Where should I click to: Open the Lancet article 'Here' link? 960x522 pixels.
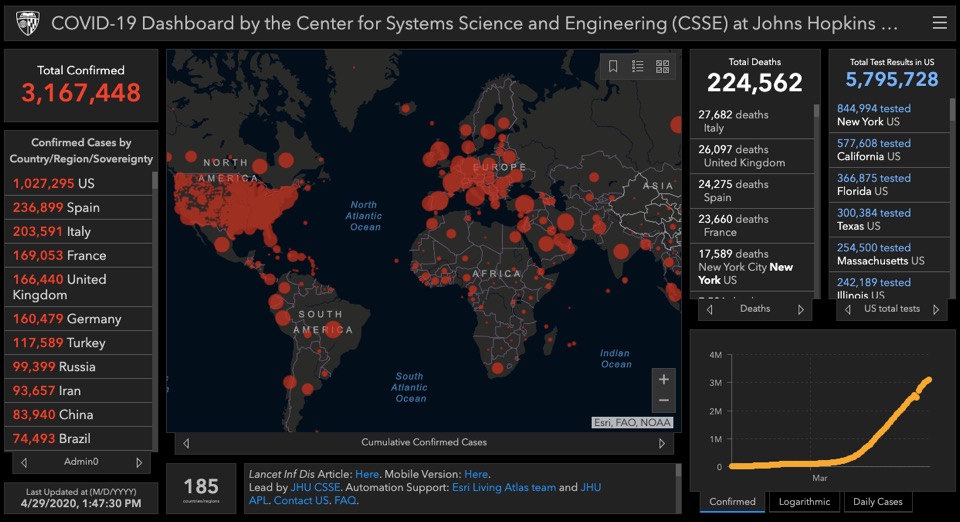coord(367,474)
